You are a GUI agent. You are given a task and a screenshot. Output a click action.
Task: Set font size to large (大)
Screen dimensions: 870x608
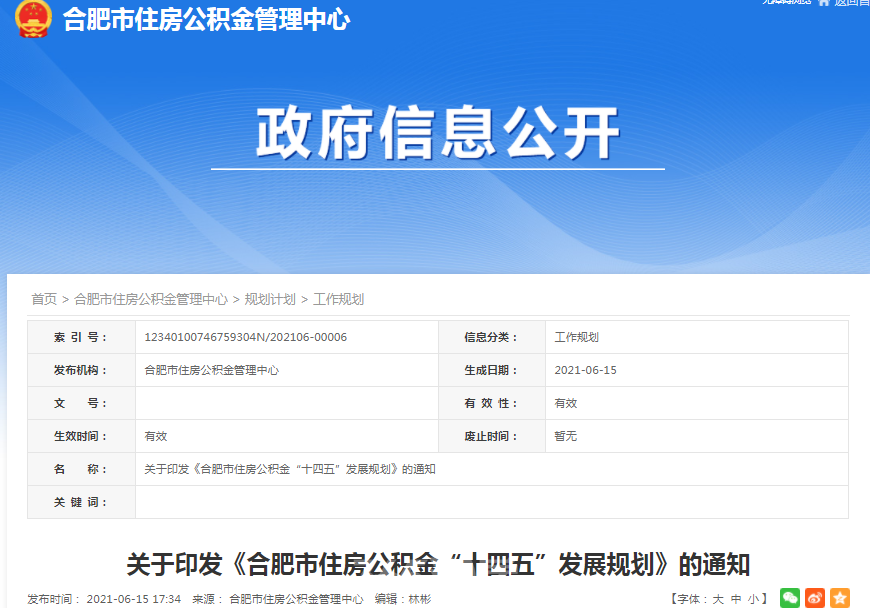[718, 599]
